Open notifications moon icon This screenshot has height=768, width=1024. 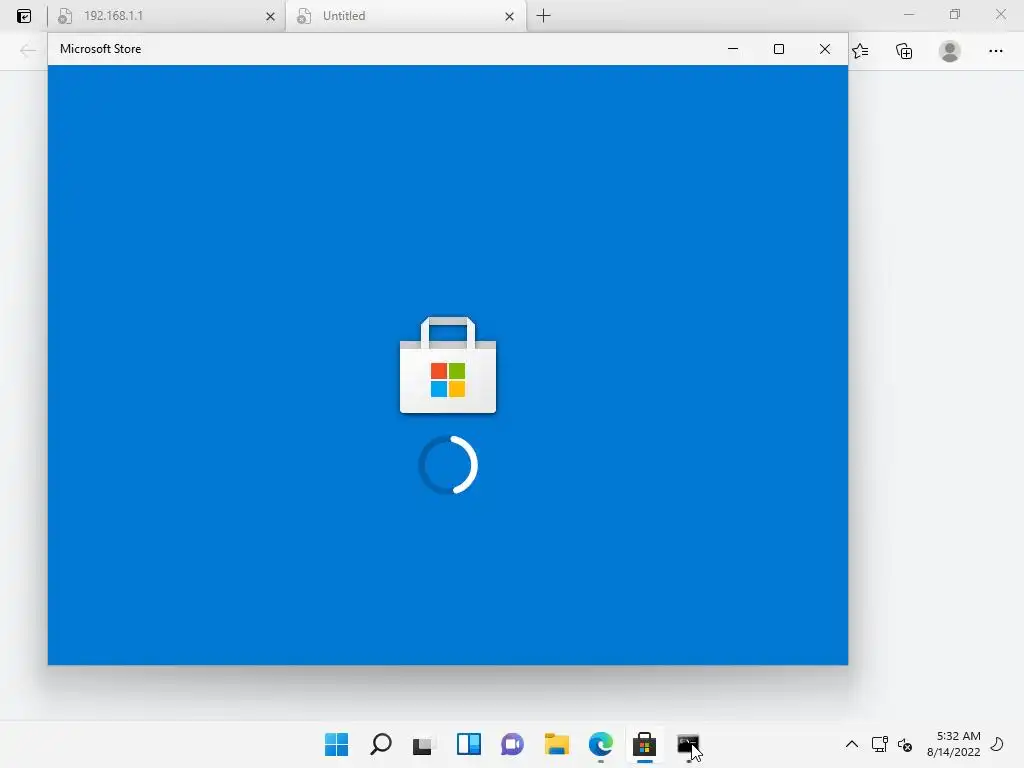pyautogui.click(x=997, y=744)
